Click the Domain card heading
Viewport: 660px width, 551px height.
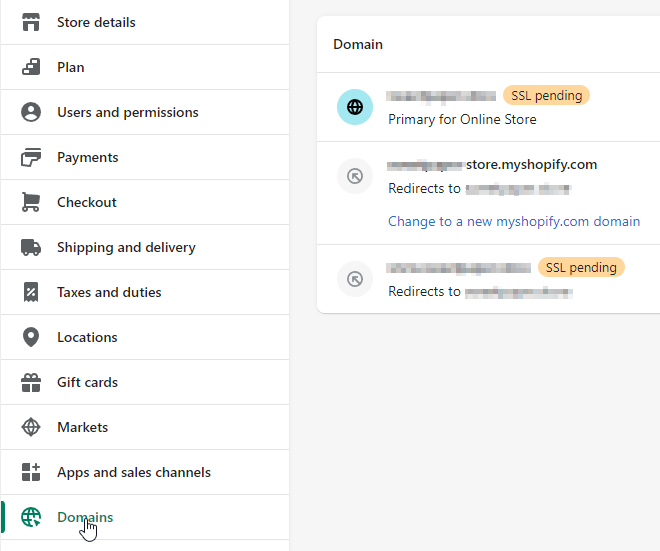pyautogui.click(x=358, y=44)
